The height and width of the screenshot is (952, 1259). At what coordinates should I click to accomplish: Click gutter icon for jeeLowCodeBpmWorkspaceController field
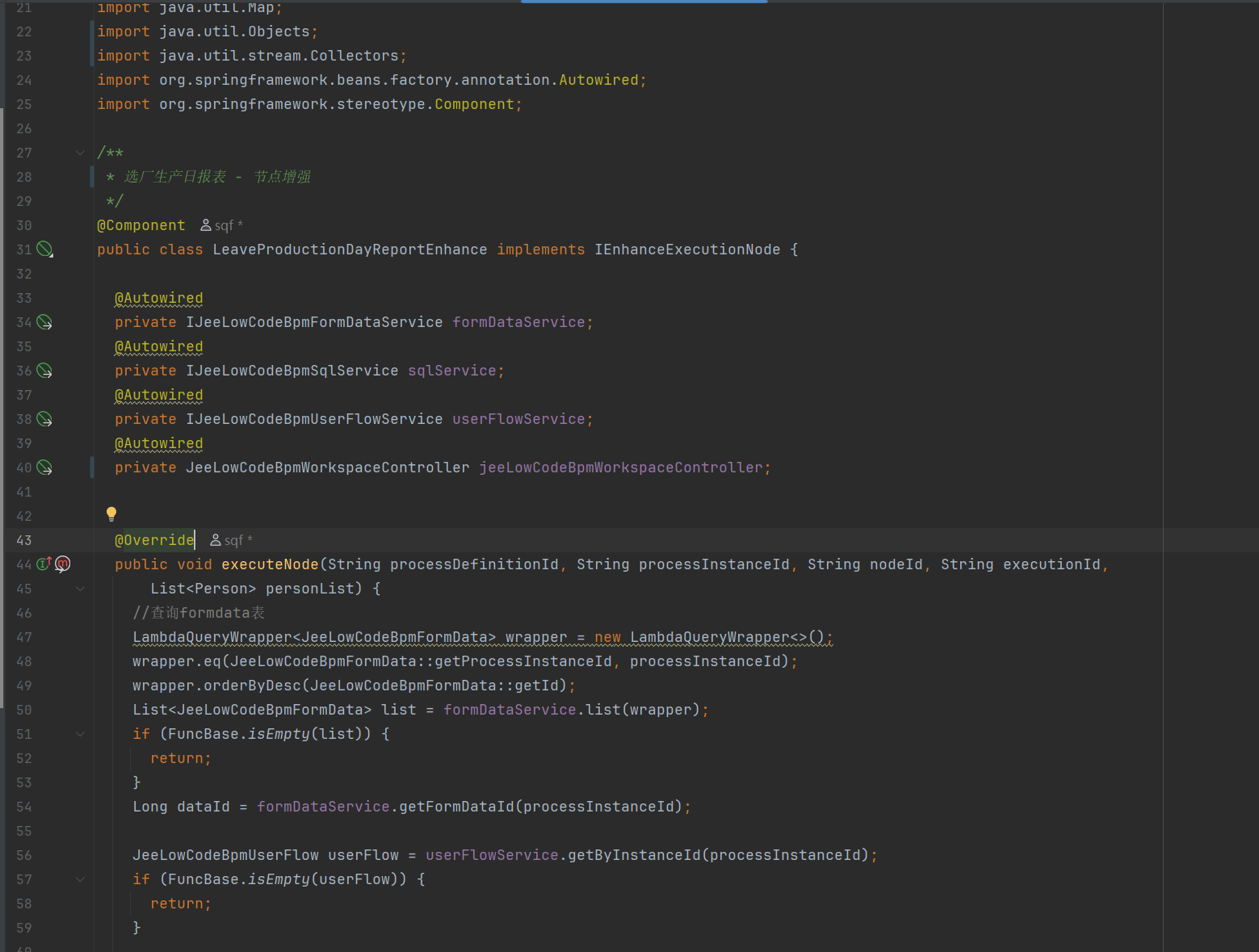(44, 468)
